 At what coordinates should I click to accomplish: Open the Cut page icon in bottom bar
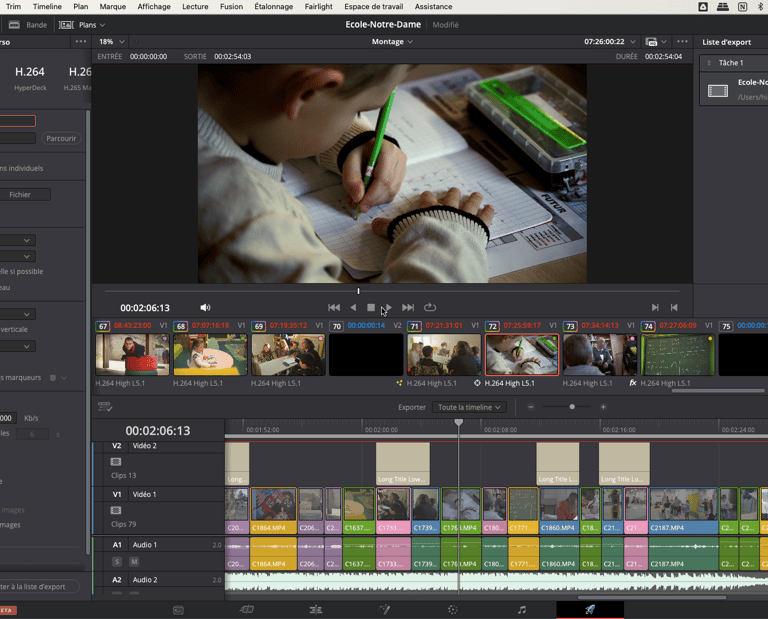pos(247,610)
